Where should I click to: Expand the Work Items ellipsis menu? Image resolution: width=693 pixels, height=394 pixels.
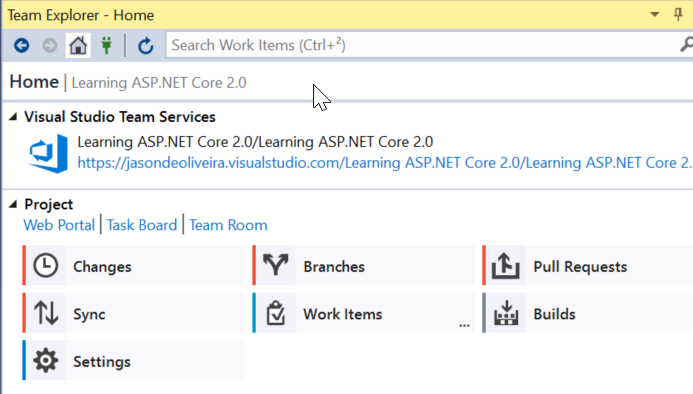(x=464, y=325)
